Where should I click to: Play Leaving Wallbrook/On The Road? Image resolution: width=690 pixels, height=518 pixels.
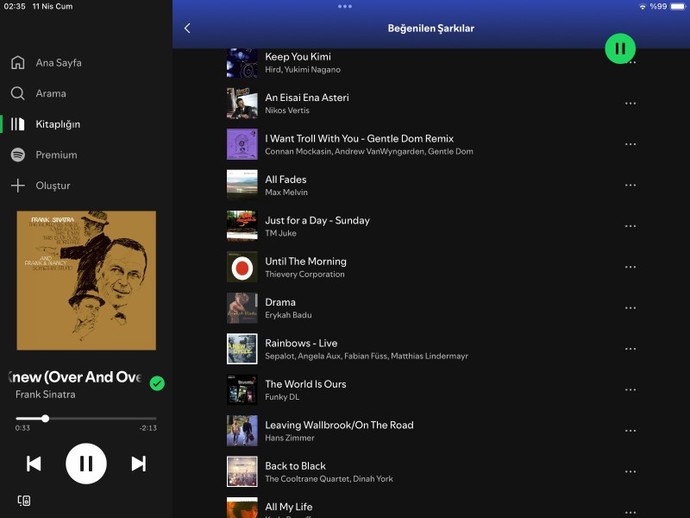(x=431, y=431)
